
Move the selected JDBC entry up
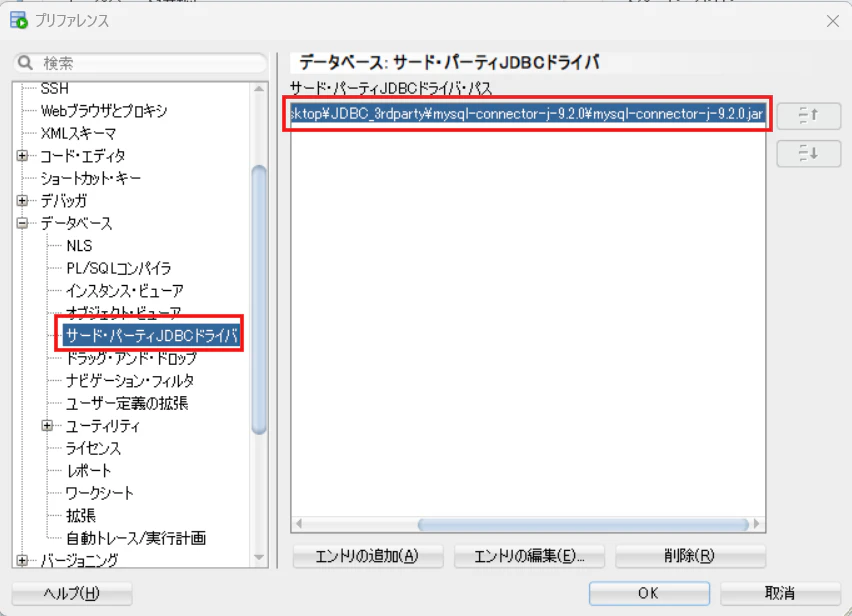coord(809,116)
